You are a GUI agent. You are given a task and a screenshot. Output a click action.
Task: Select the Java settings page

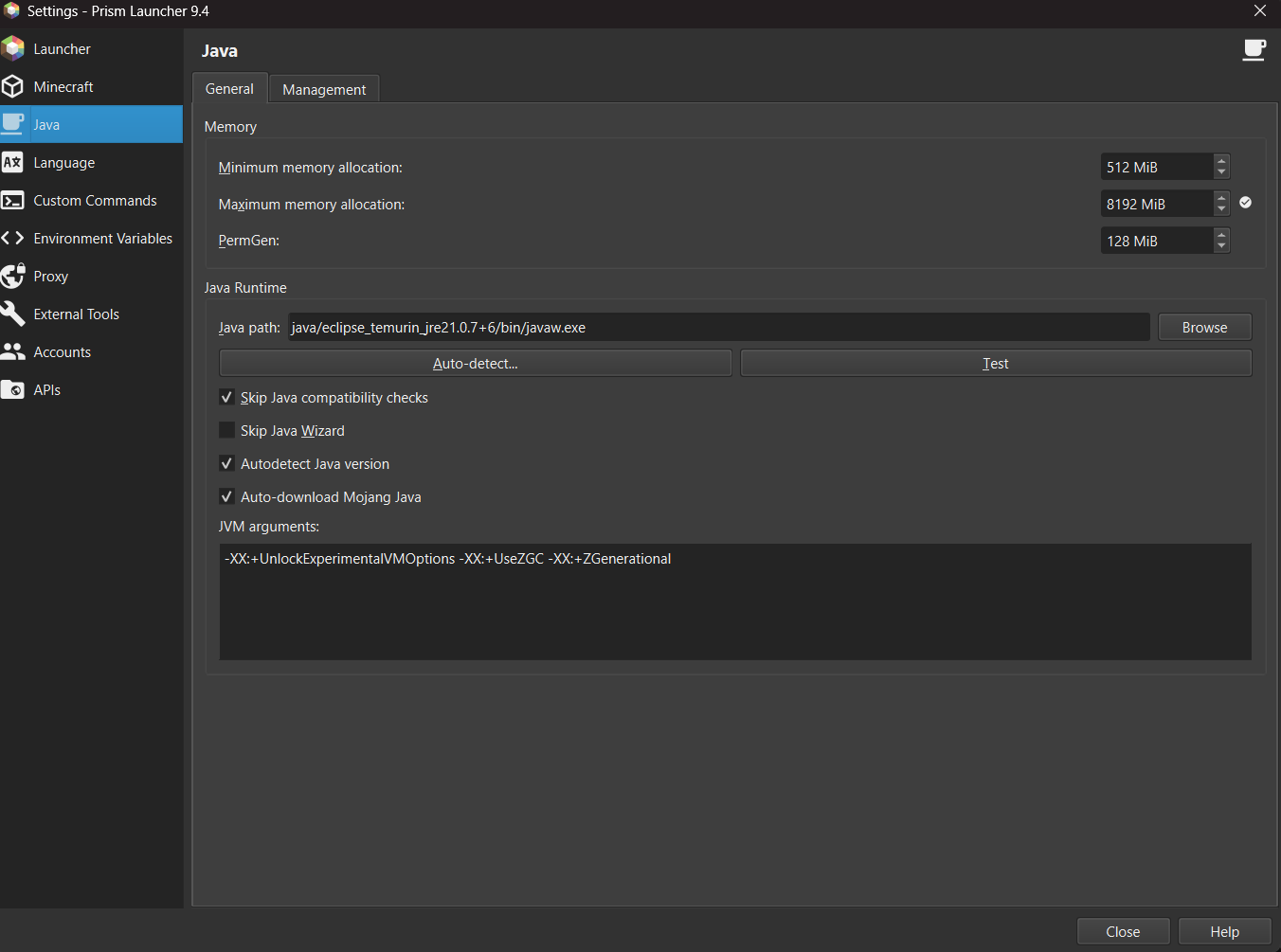91,124
